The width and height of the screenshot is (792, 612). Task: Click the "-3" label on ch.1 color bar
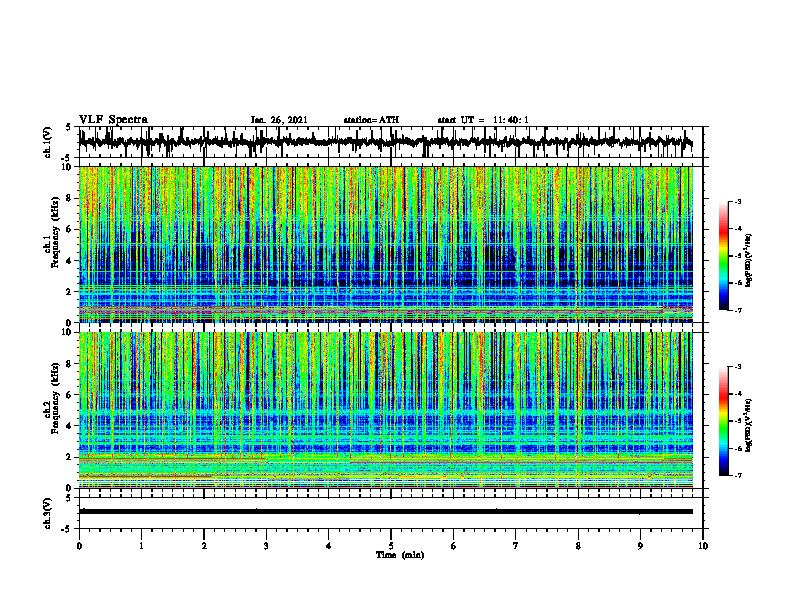738,202
